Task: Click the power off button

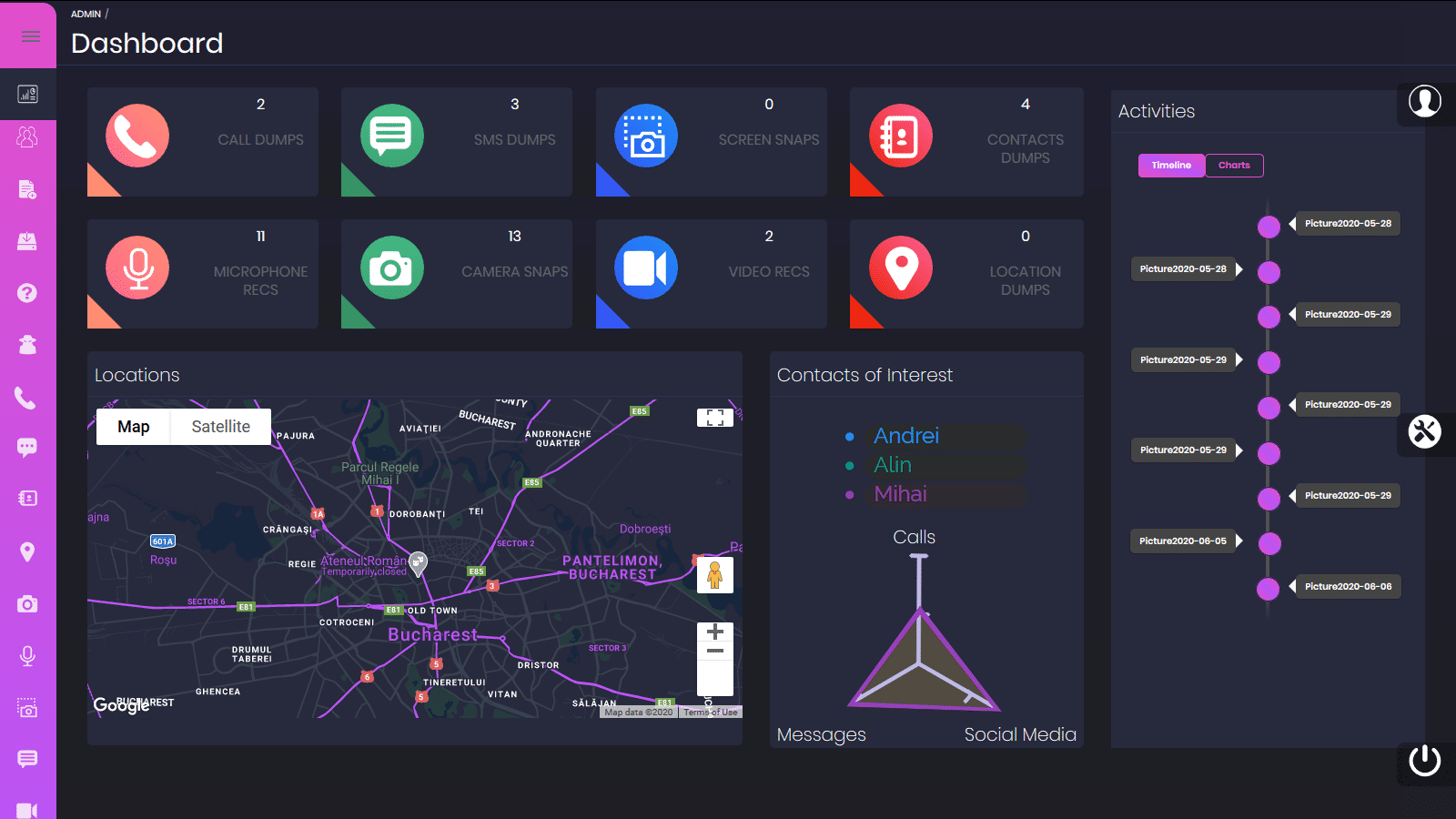Action: coord(1425,763)
